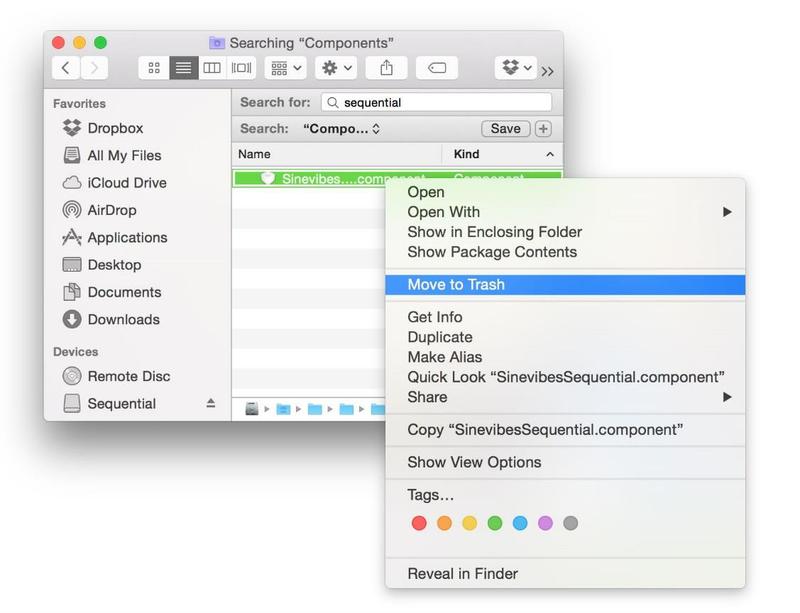Copy SinevibesSequential.component menu item
800x613 pixels.
(565, 430)
